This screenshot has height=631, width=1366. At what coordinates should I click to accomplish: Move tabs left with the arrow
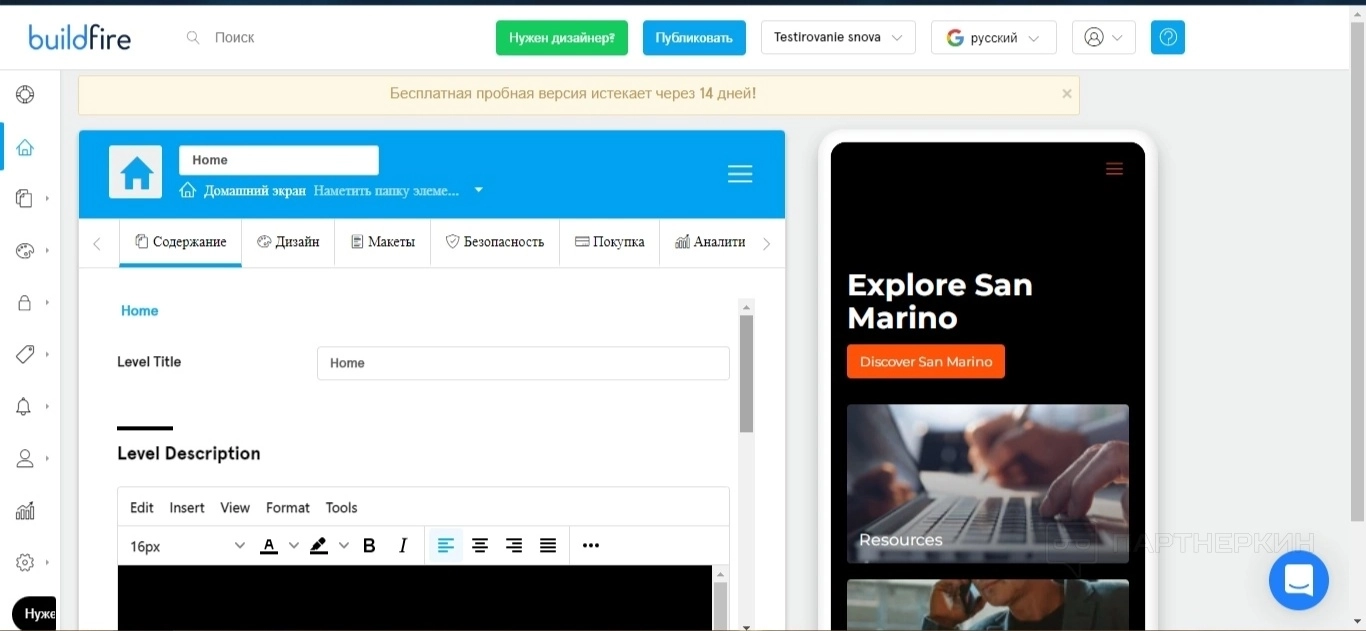pos(97,244)
